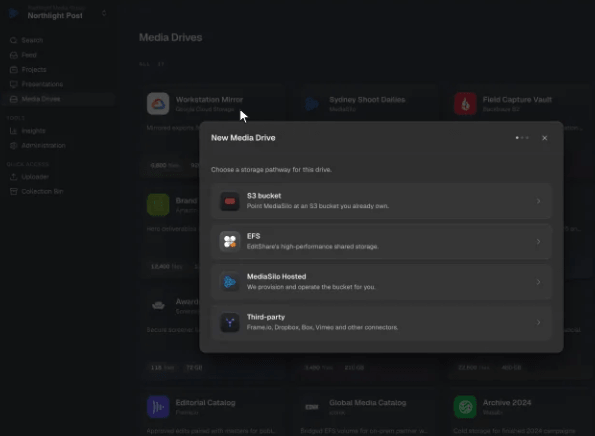Viewport: 595px width, 436px height.
Task: Select the S3 bucket red icon
Action: click(230, 201)
